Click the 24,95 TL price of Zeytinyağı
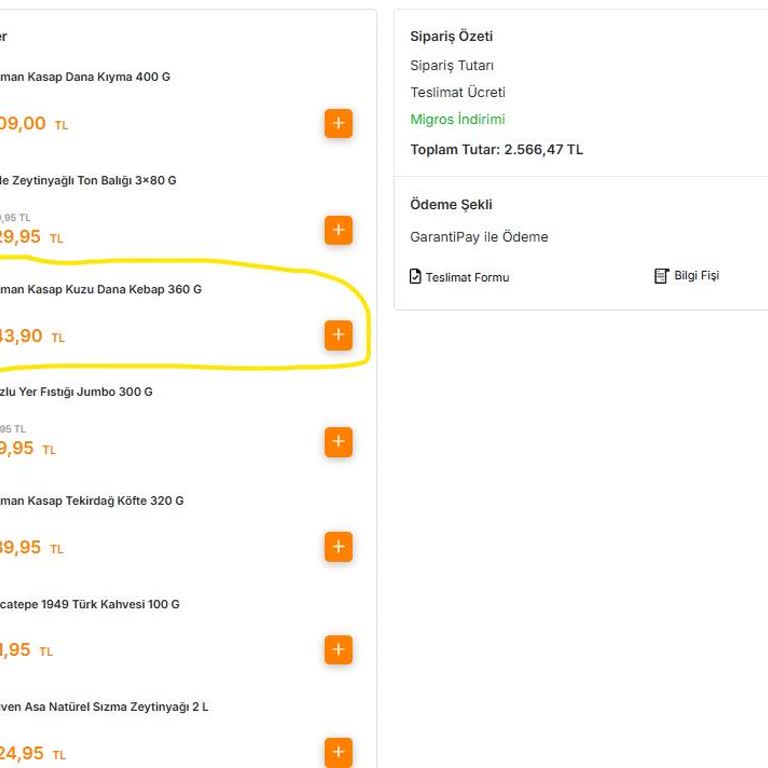768x768 pixels. pyautogui.click(x=33, y=754)
